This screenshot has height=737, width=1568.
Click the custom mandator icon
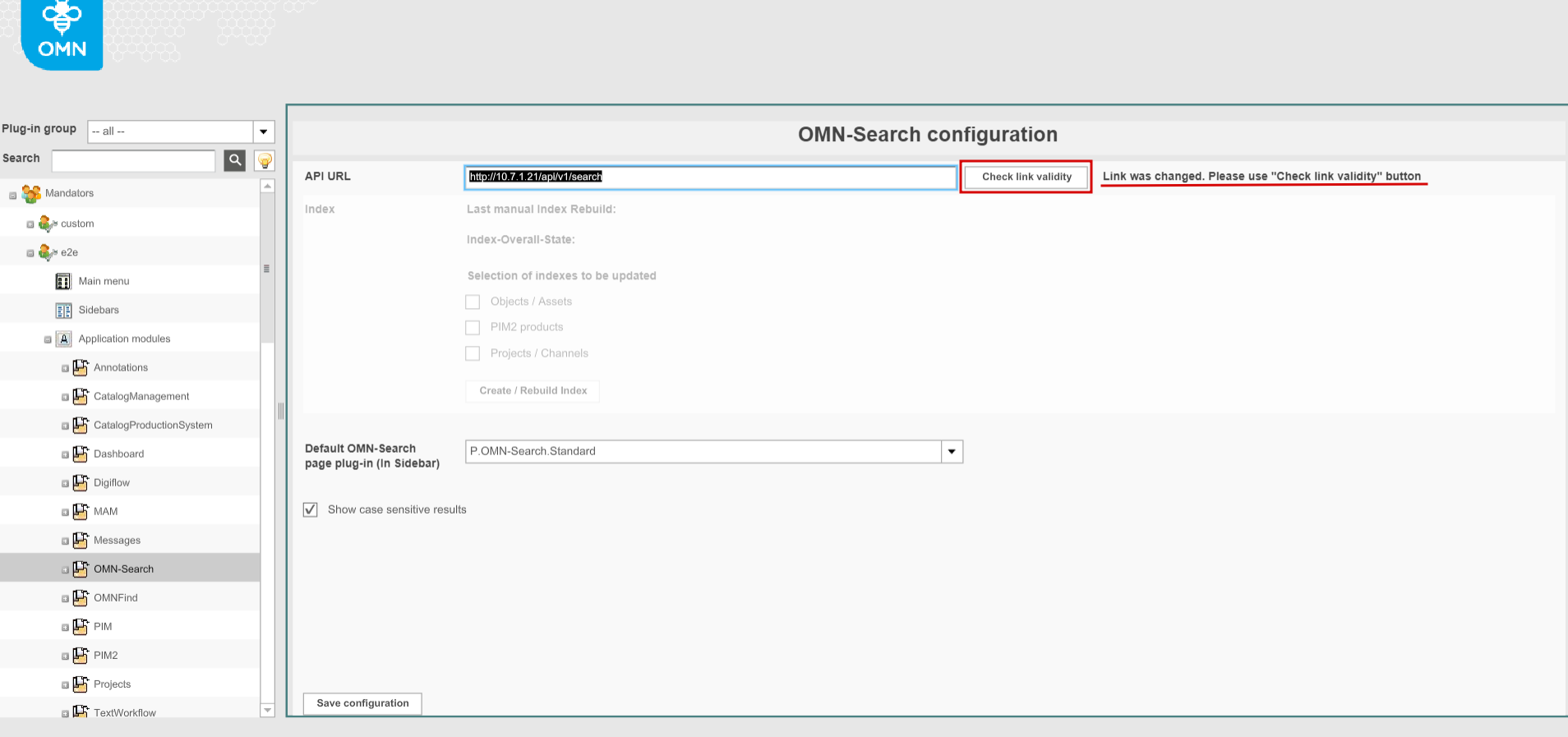click(48, 223)
